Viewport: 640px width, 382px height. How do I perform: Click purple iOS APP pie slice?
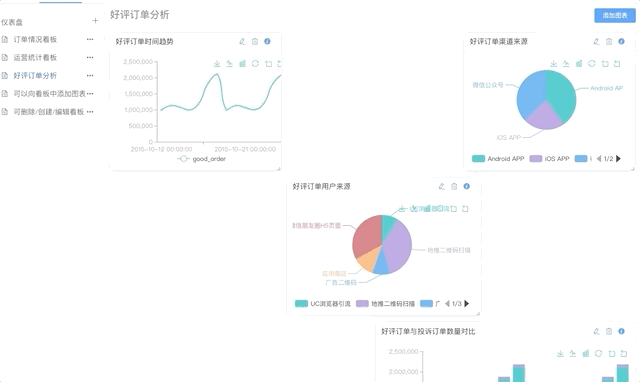544,116
